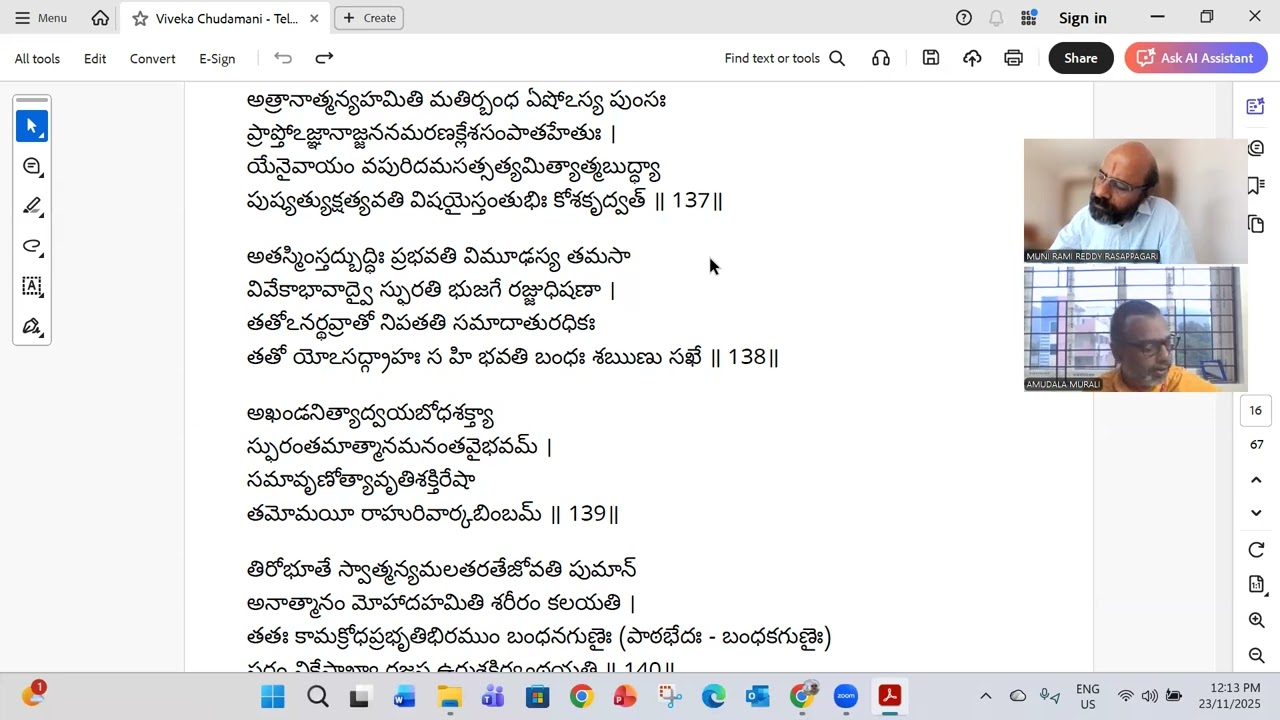
Task: Open the AI Assistant panel icon
Action: pyautogui.click(x=1256, y=106)
